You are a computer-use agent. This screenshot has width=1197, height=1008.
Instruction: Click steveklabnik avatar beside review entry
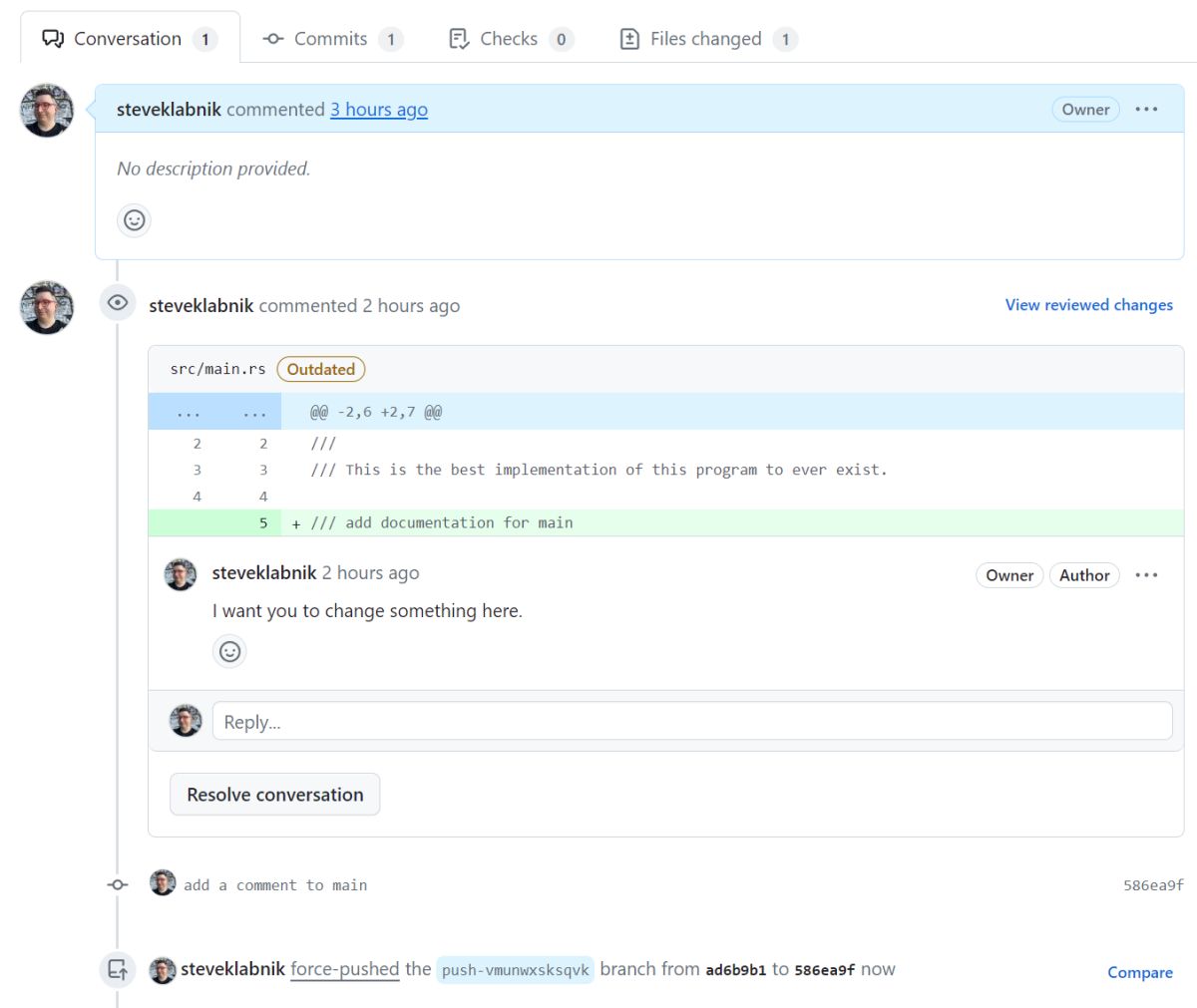tap(47, 307)
